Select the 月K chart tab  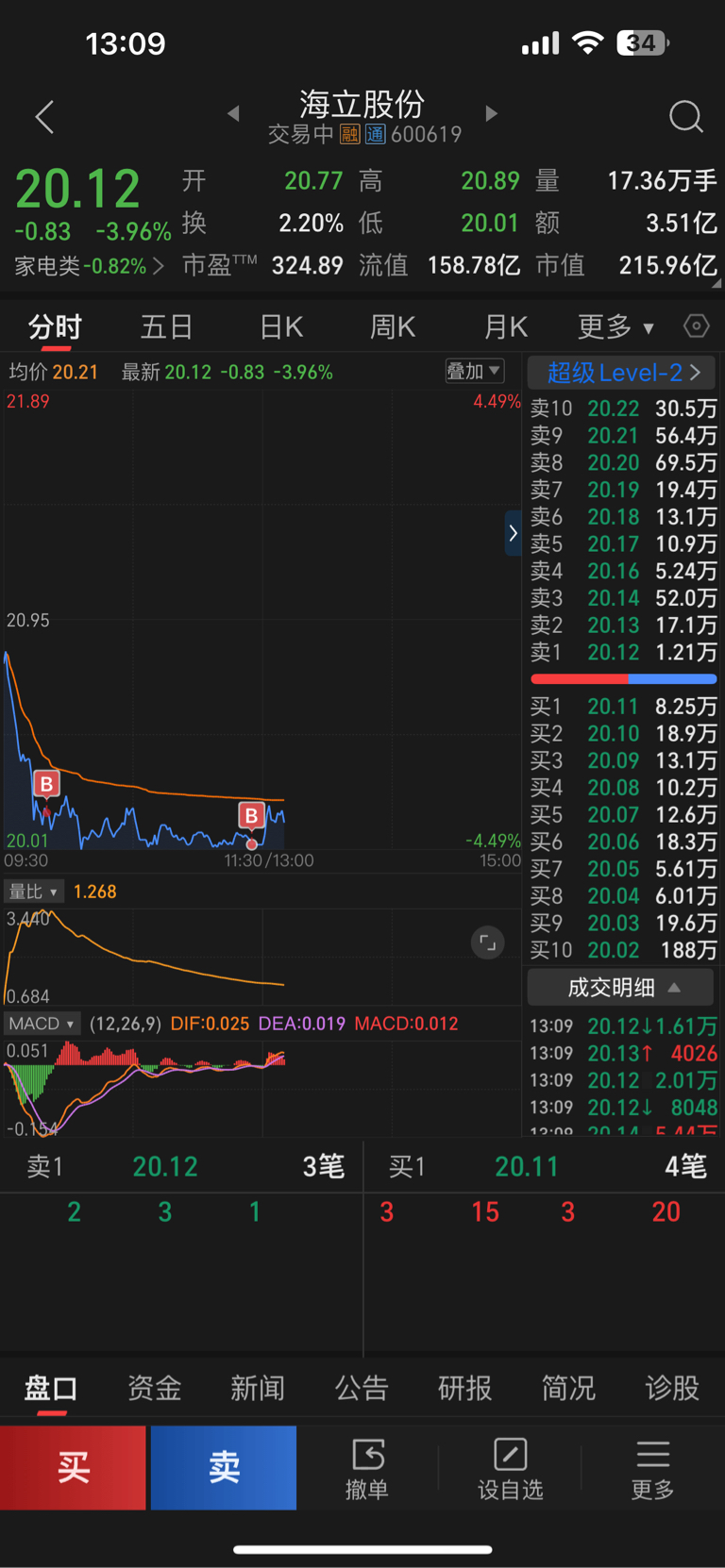[505, 327]
